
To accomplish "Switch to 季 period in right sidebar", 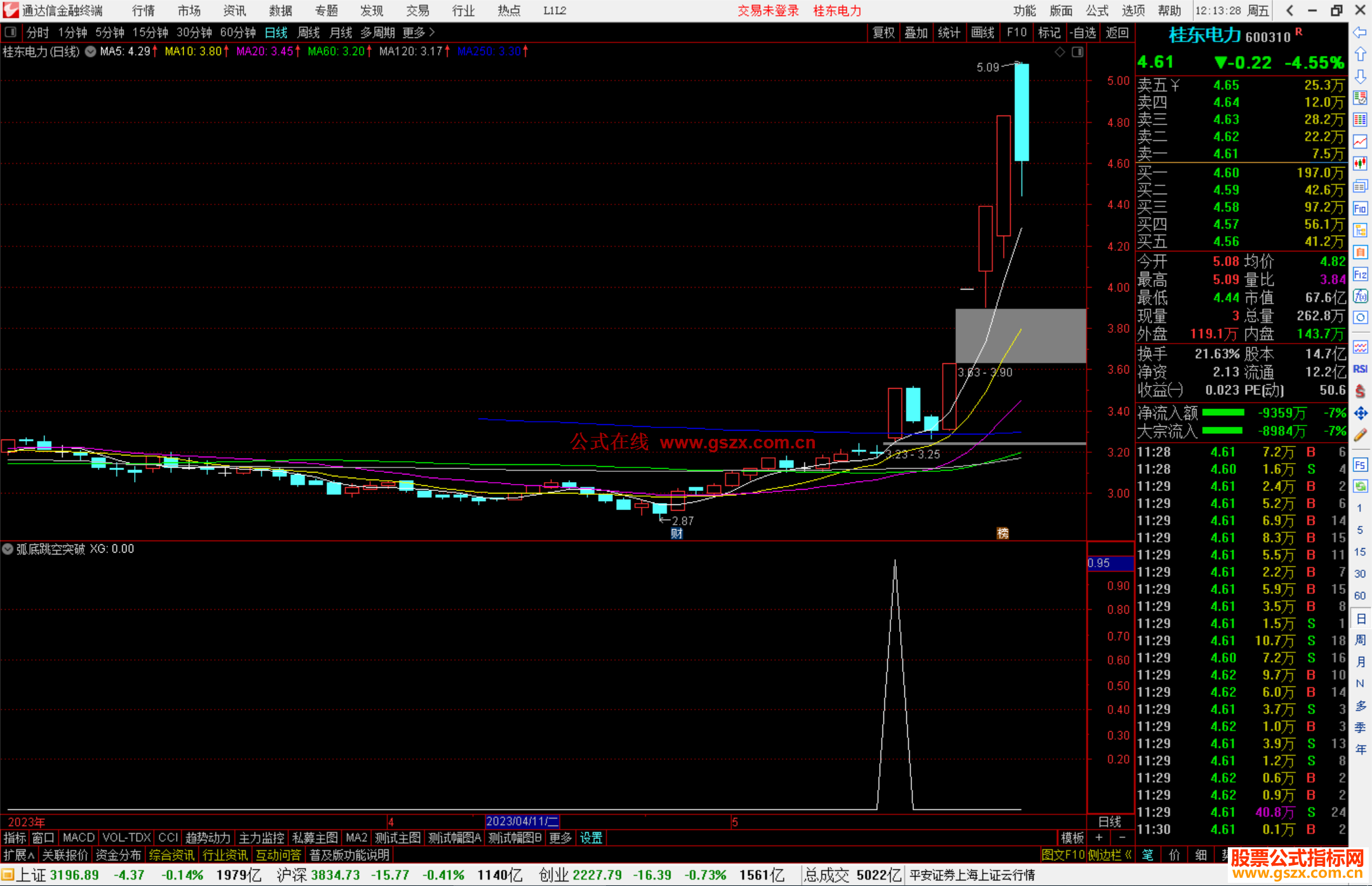I will point(1360,728).
